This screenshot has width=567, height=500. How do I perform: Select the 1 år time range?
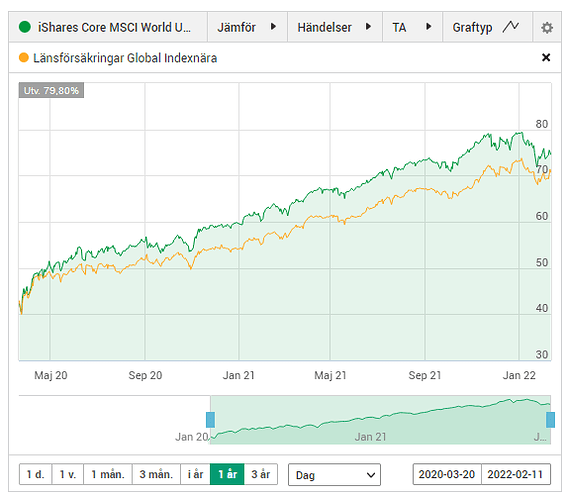click(227, 474)
